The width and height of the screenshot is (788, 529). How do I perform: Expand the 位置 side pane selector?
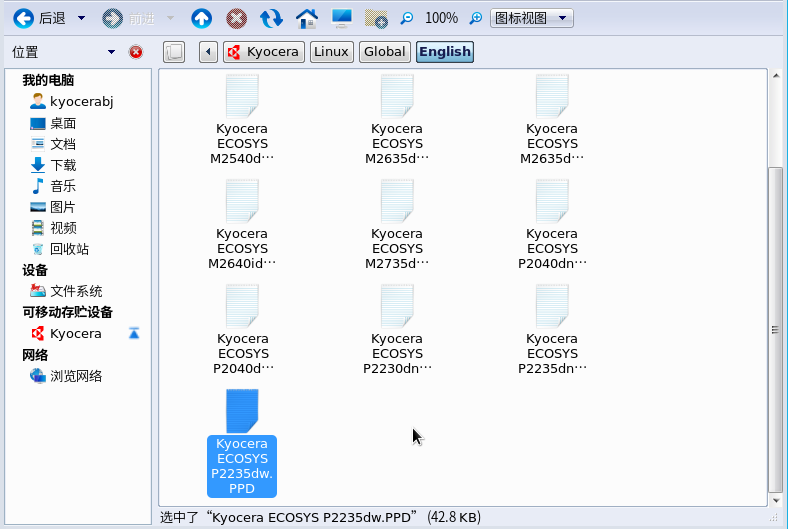(x=111, y=52)
